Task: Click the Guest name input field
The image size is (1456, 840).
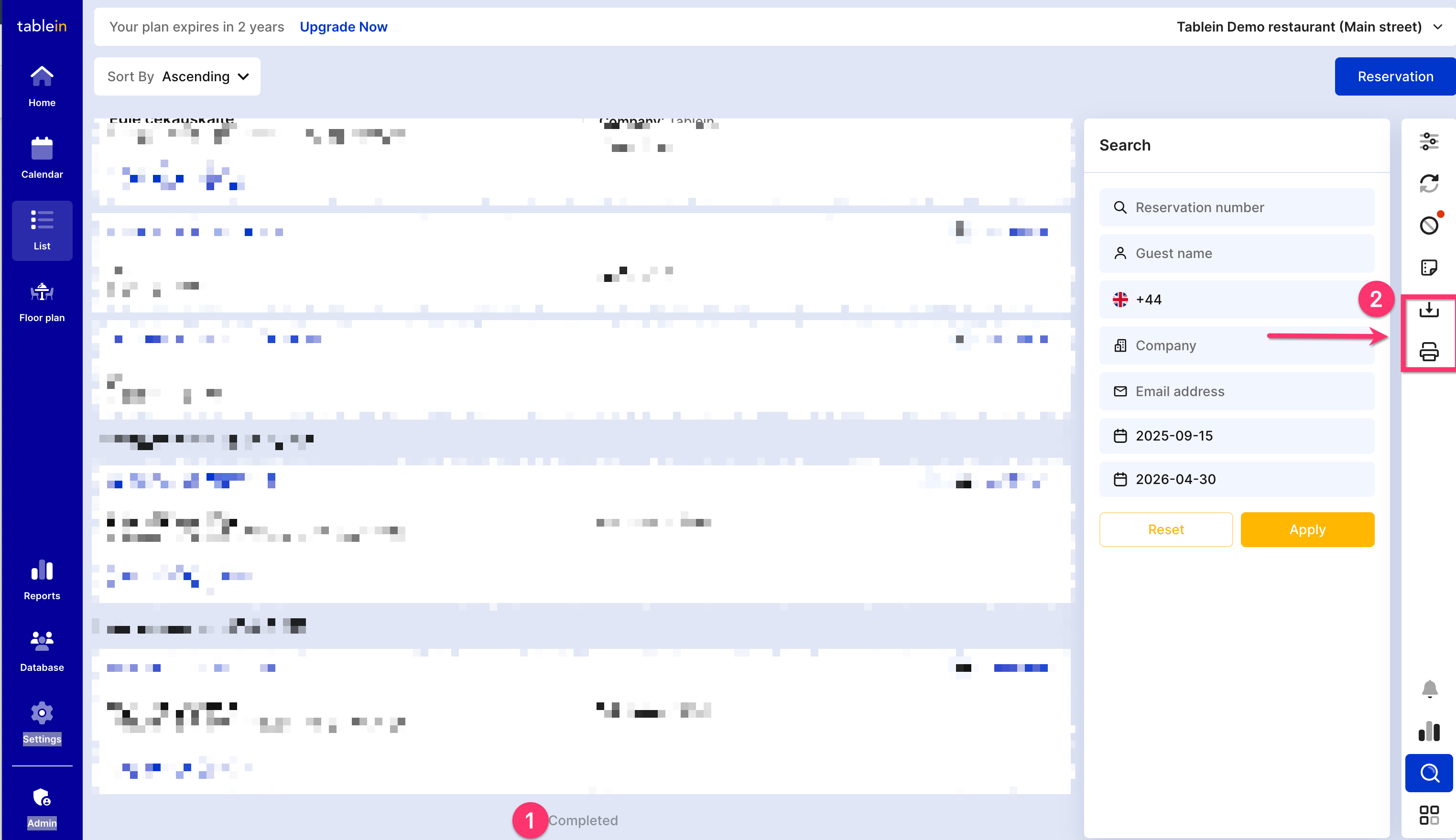Action: 1236,253
